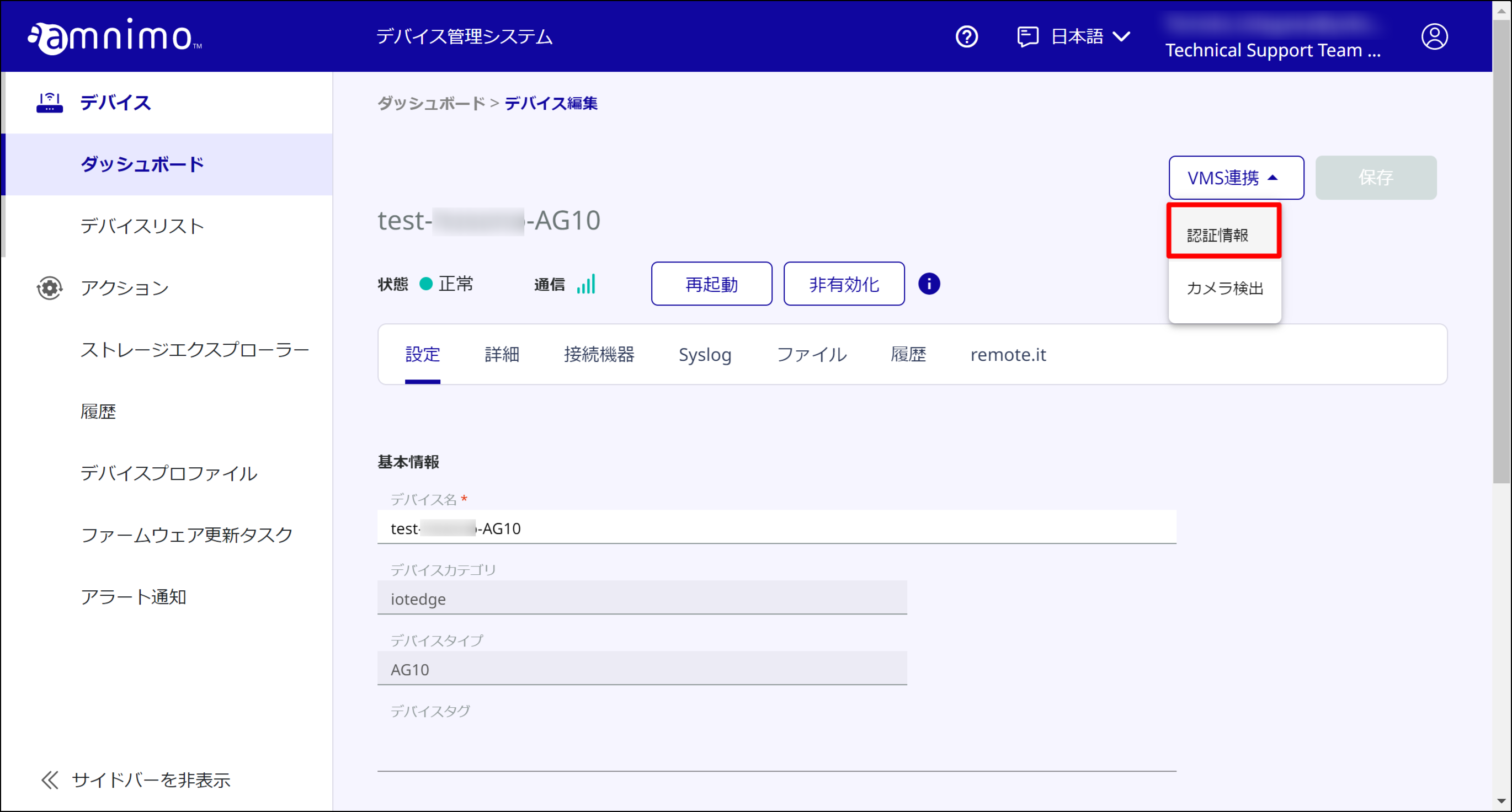Click the 再起動 button

coord(711,284)
